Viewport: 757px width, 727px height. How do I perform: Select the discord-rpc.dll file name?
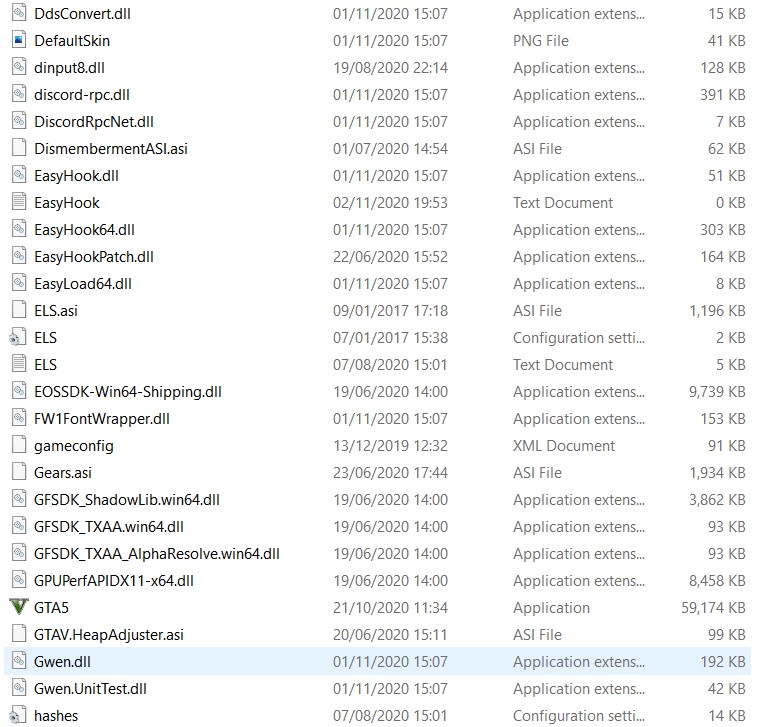[82, 95]
